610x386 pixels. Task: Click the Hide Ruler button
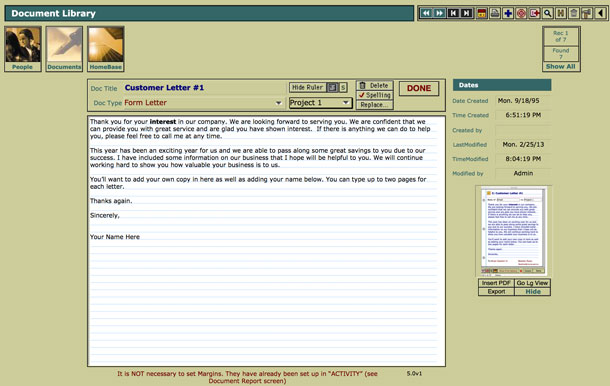(308, 88)
